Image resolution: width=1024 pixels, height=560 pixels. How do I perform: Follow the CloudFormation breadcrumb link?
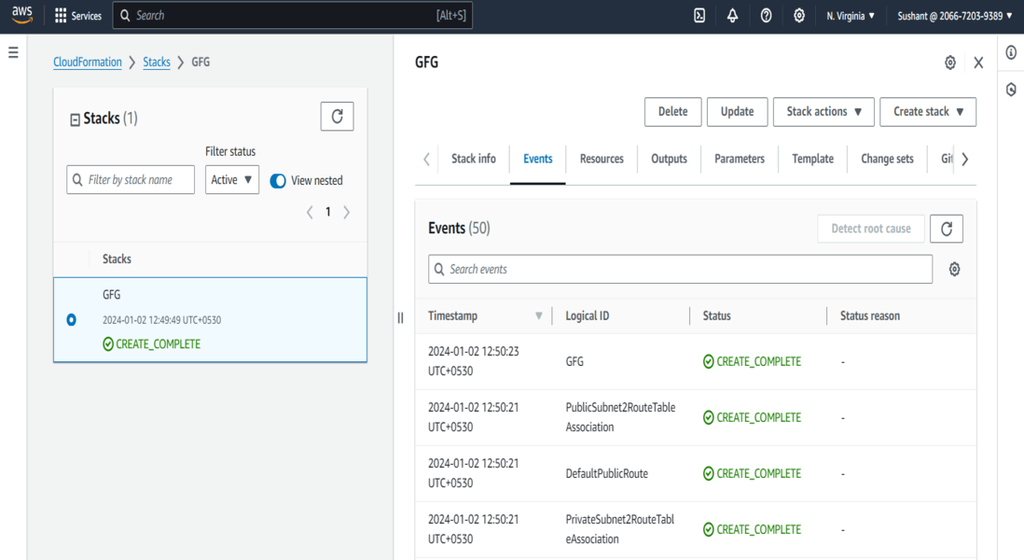tap(87, 62)
